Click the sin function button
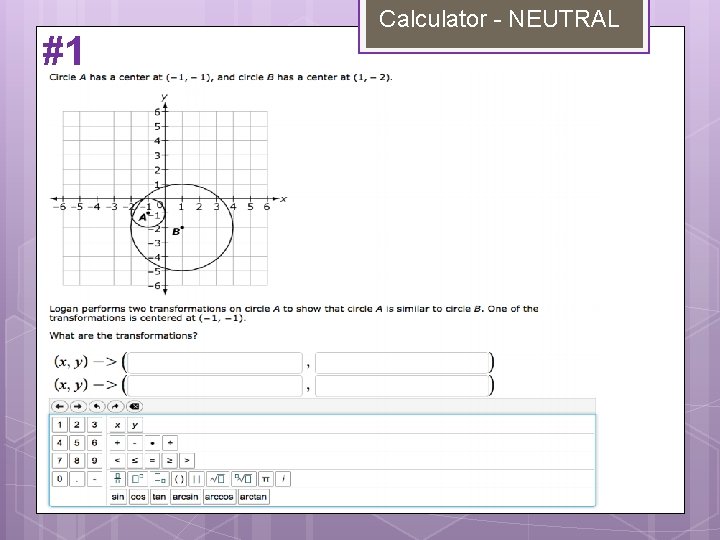Viewport: 720px width, 540px height. pos(118,497)
